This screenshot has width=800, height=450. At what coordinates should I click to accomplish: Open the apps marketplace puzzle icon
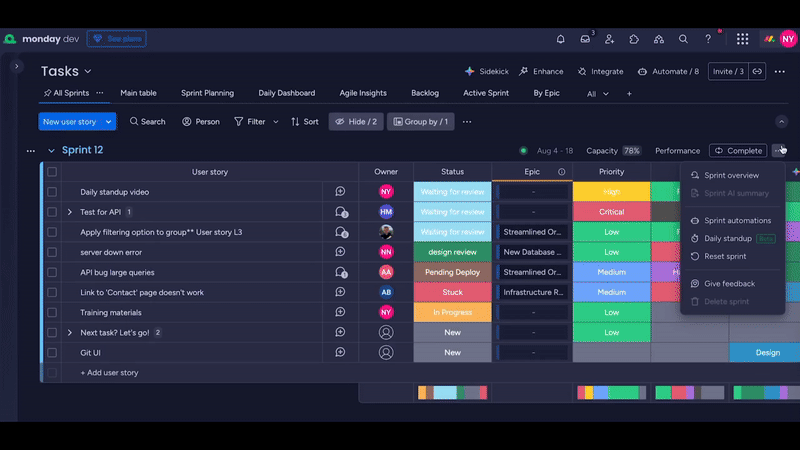coord(634,39)
